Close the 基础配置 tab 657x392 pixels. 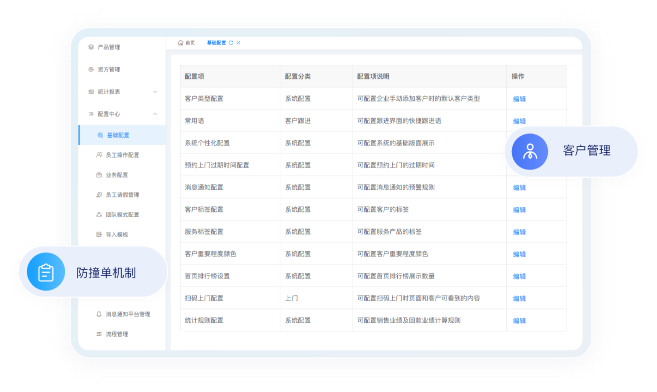(x=238, y=43)
